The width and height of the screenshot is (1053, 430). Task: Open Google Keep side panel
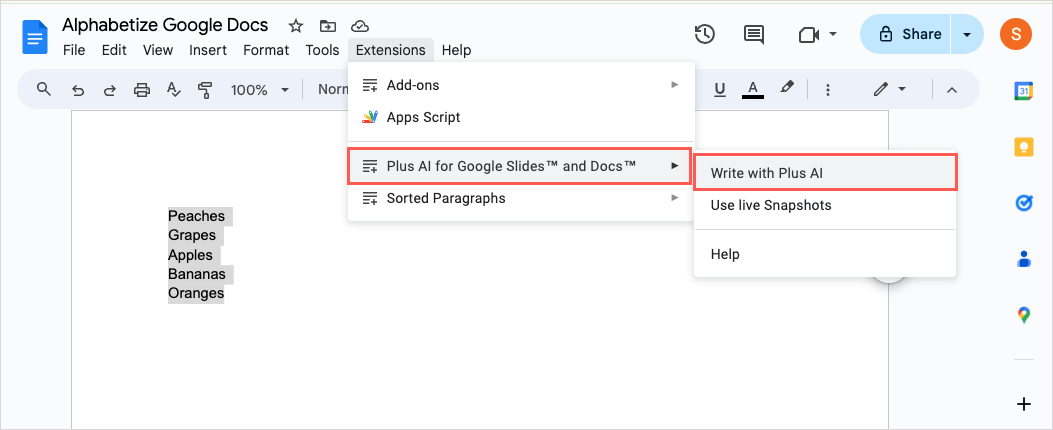(1023, 146)
